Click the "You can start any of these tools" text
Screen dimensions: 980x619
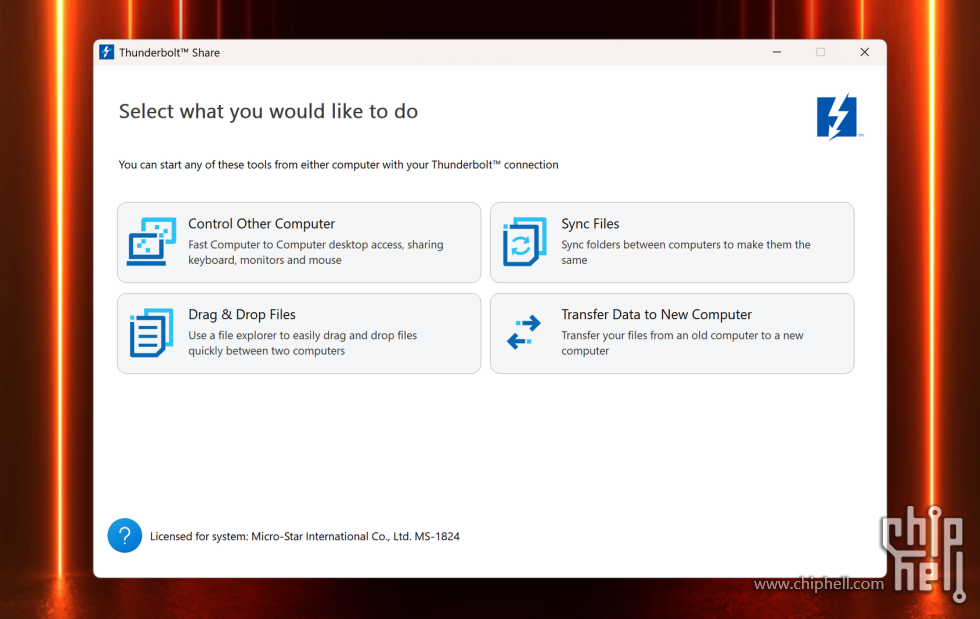click(338, 164)
